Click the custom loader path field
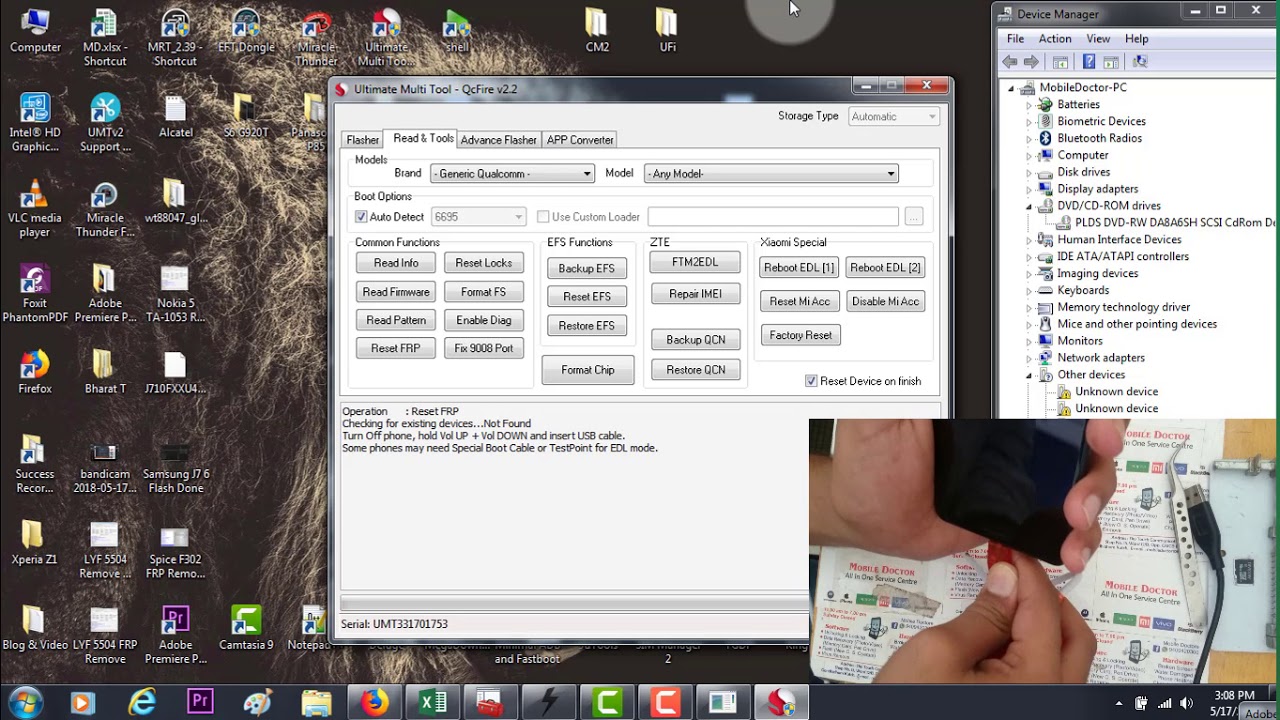Image resolution: width=1280 pixels, height=720 pixels. pyautogui.click(x=773, y=217)
